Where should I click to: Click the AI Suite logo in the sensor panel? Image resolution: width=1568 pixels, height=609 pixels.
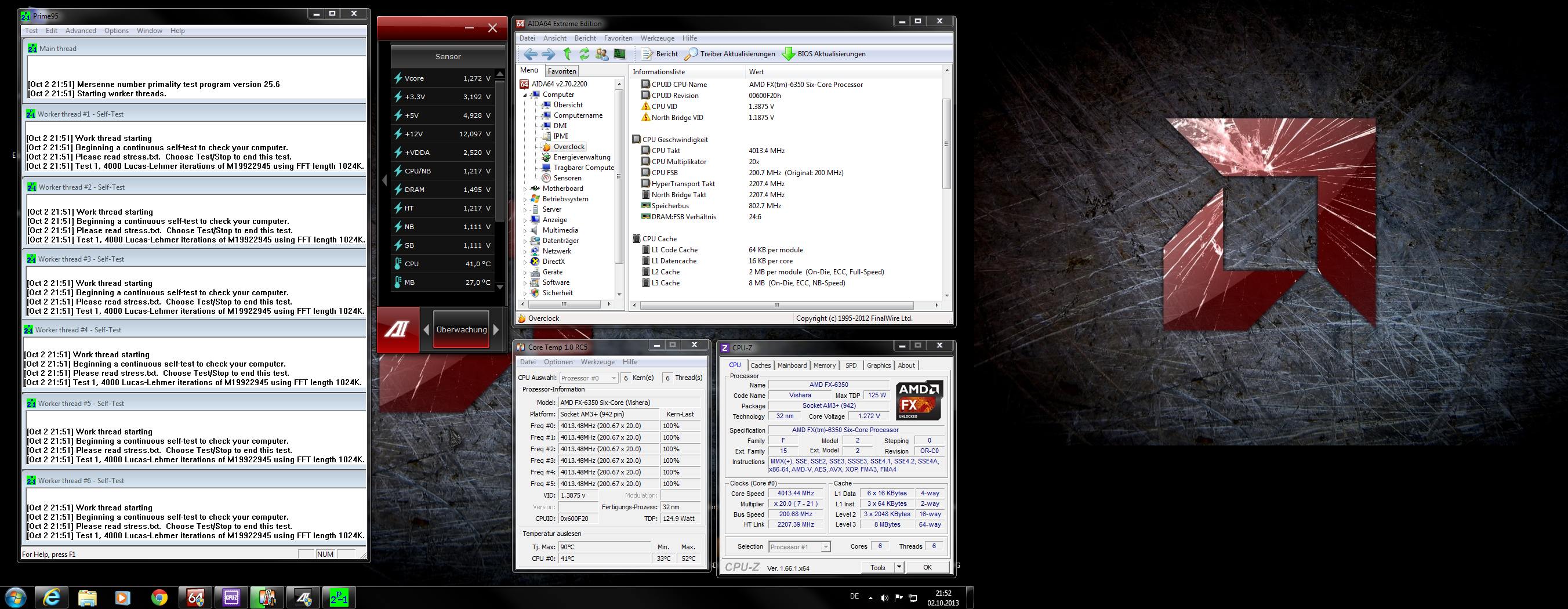coord(397,329)
